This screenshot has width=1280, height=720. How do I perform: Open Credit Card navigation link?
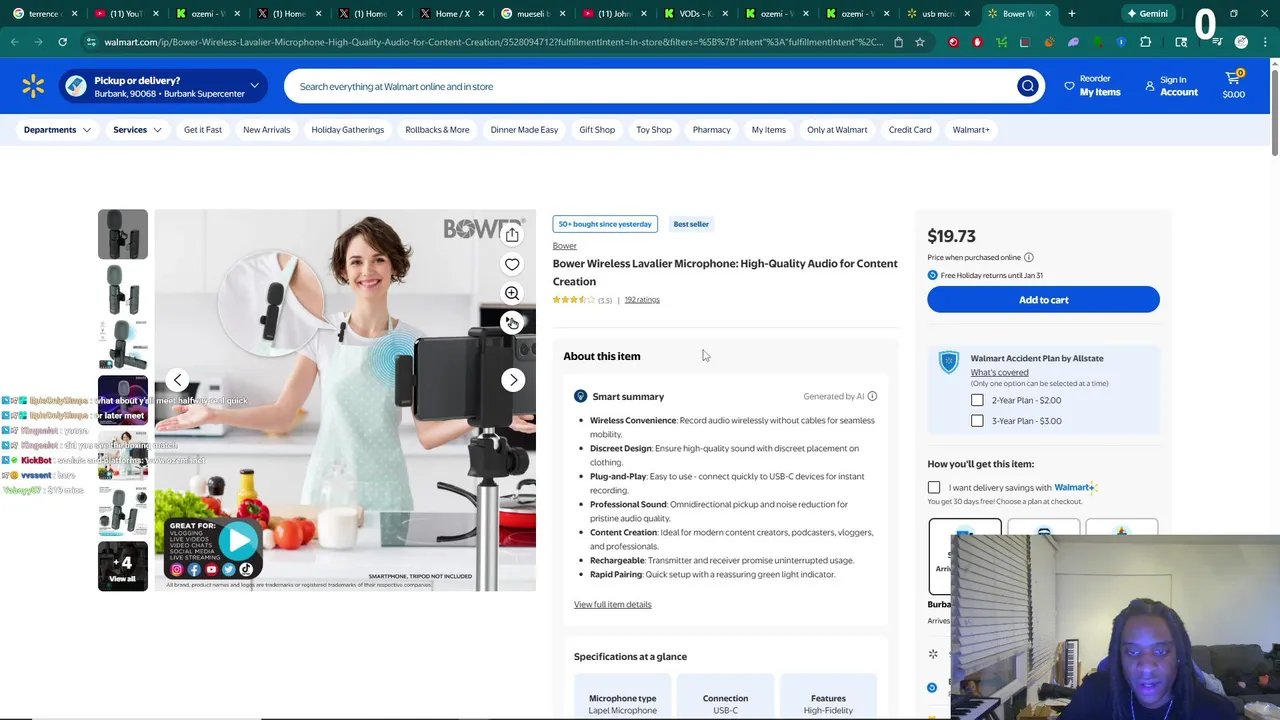click(910, 130)
